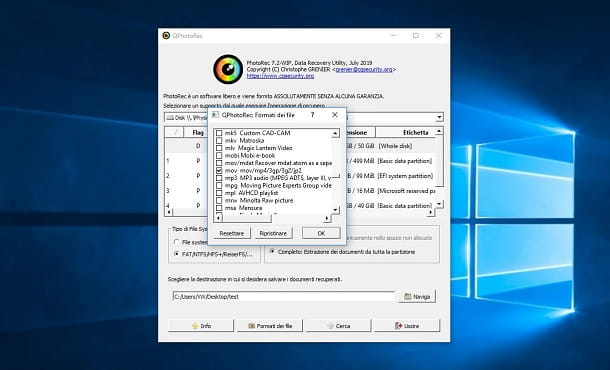The image size is (610, 370).
Task: Click the file formats list scroll up arrow
Action: click(335, 133)
